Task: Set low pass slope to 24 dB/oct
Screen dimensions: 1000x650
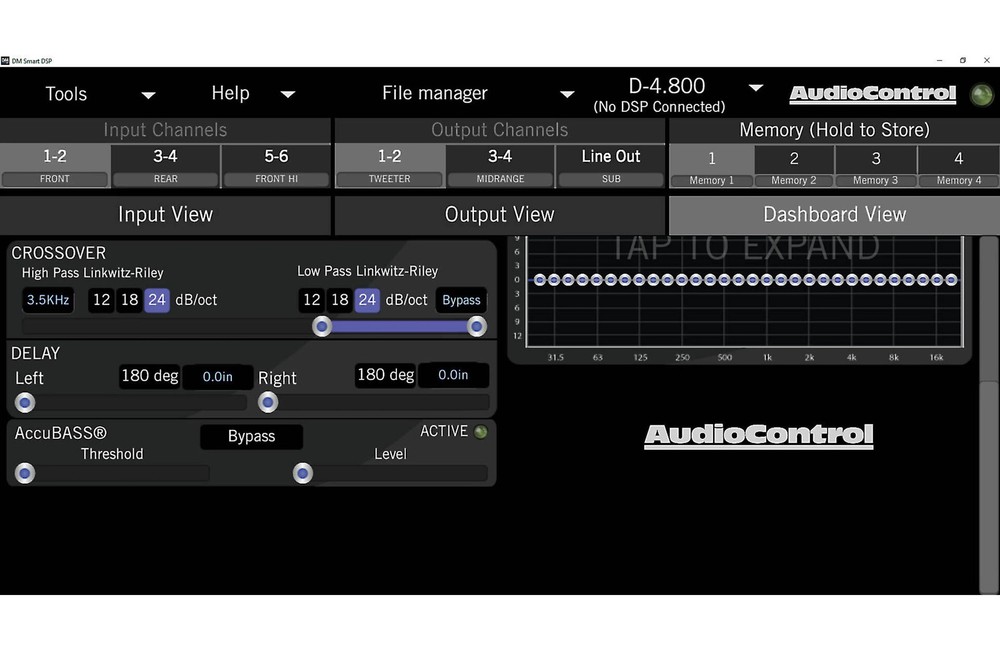Action: point(367,300)
